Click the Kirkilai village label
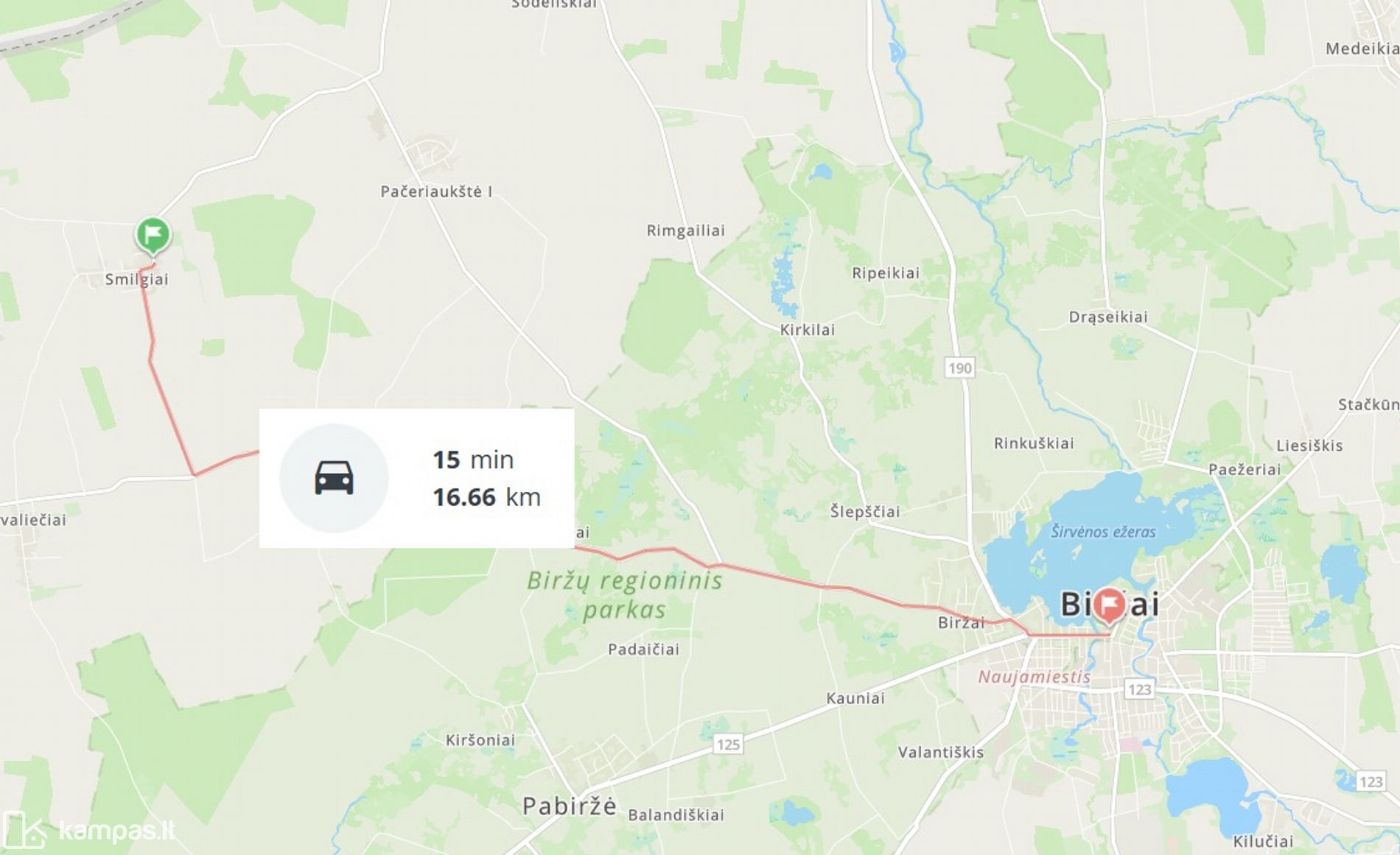 tap(808, 330)
